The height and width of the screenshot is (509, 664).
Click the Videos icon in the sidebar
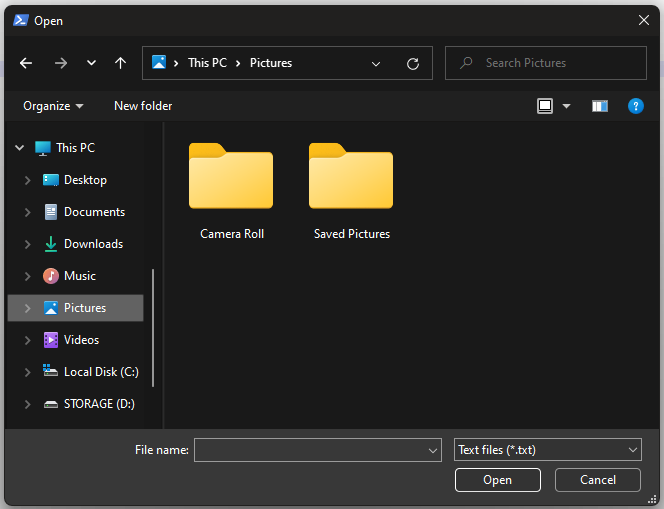tap(51, 340)
